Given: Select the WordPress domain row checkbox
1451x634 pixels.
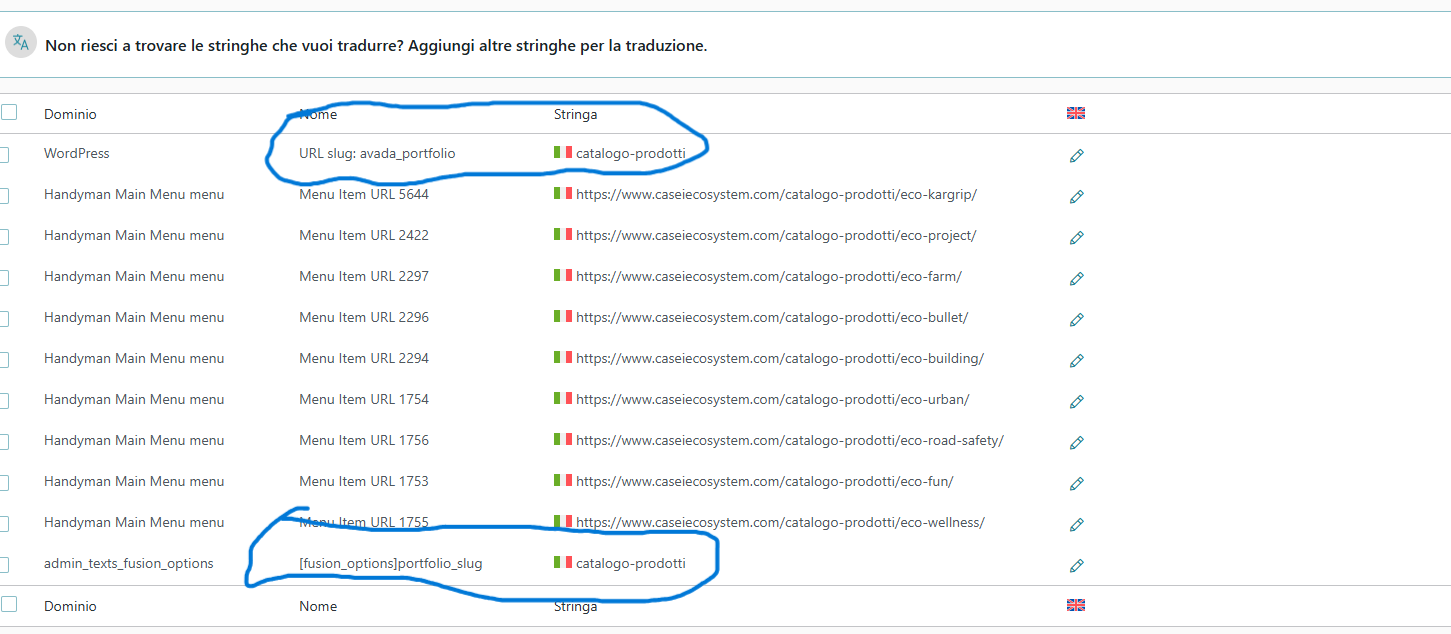Looking at the screenshot, I should [x=4, y=155].
